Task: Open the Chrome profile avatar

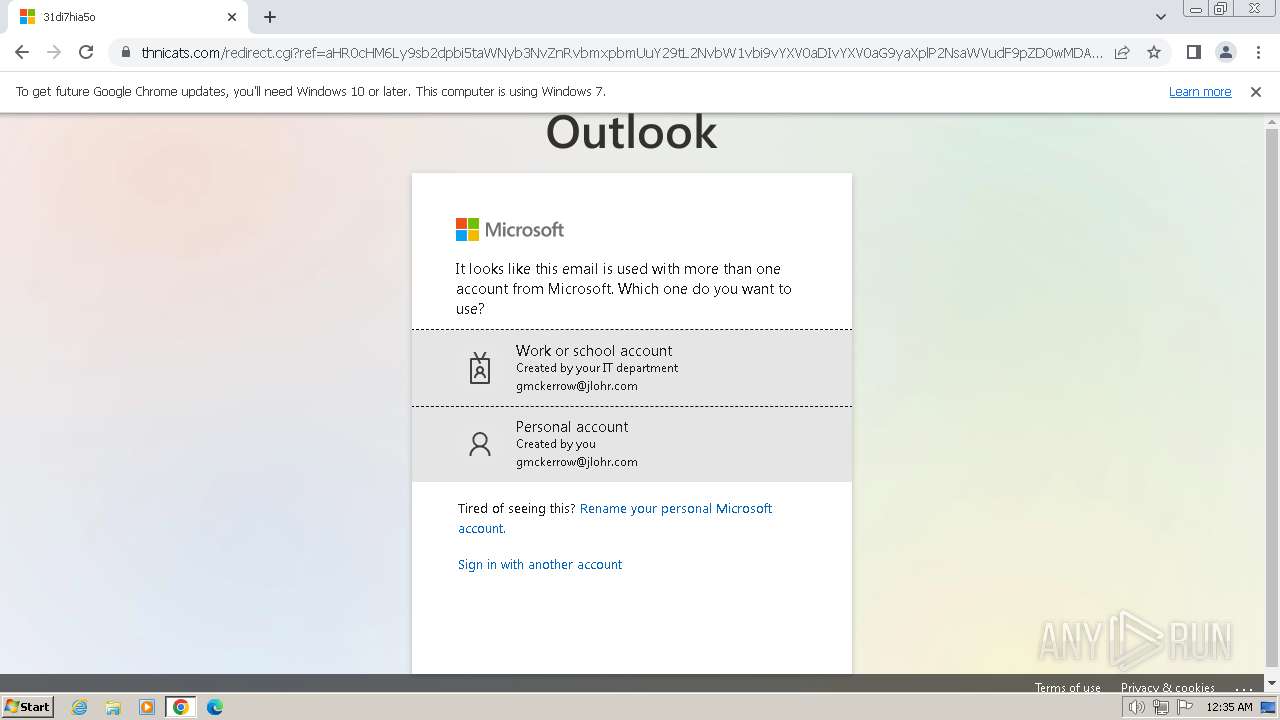Action: [x=1225, y=52]
